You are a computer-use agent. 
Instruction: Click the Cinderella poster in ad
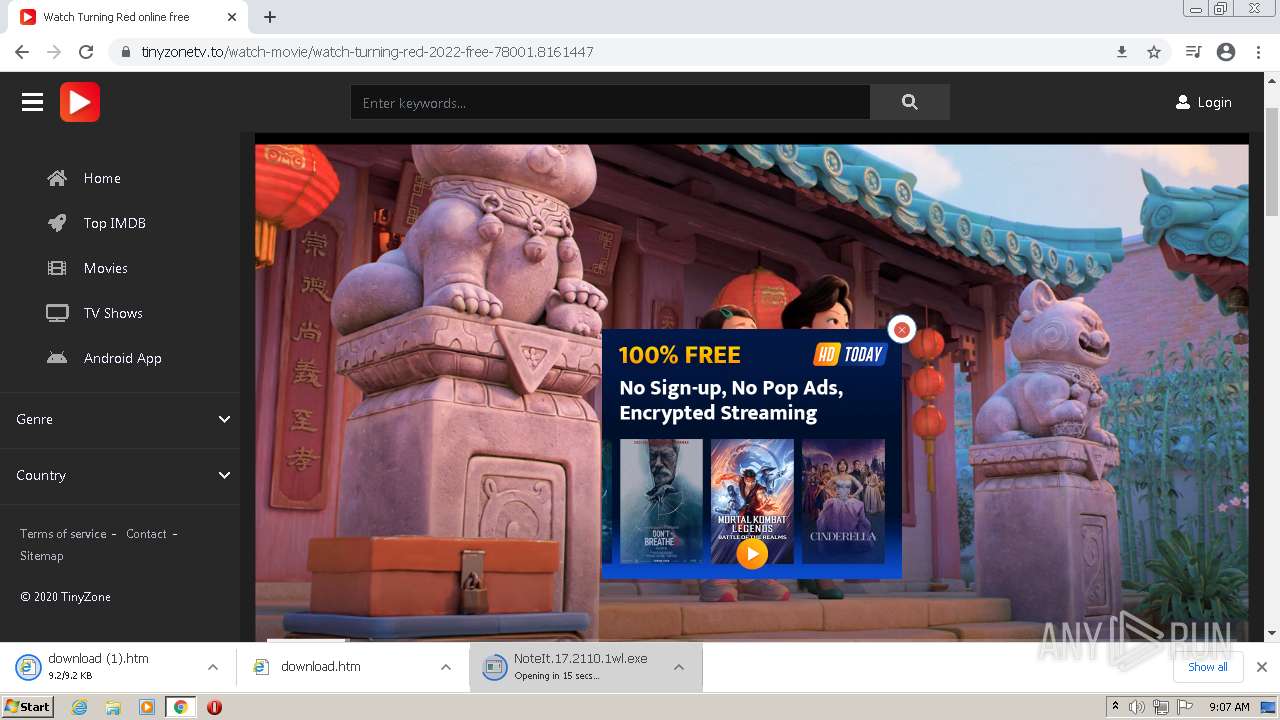pos(843,501)
